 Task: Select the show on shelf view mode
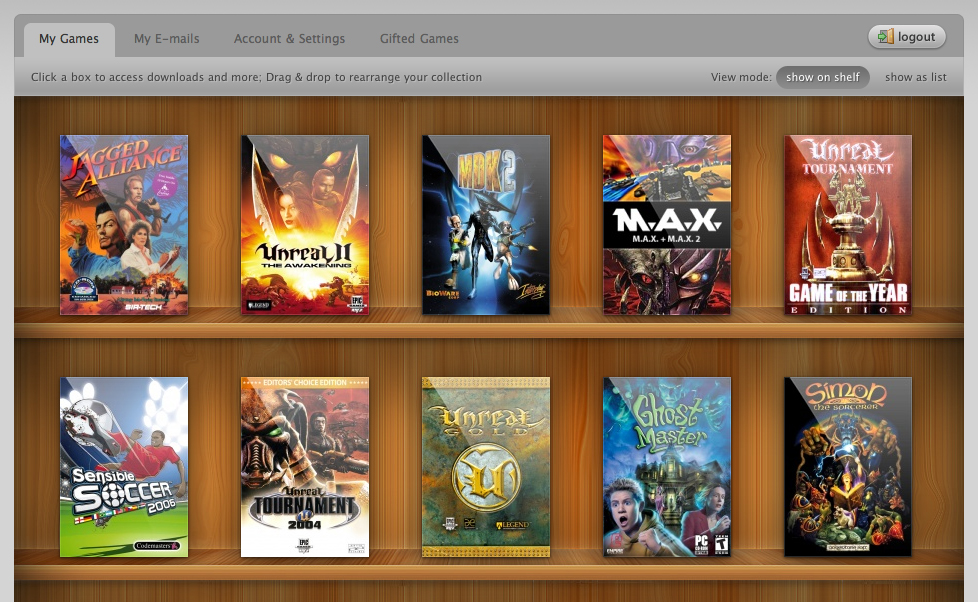coord(823,77)
